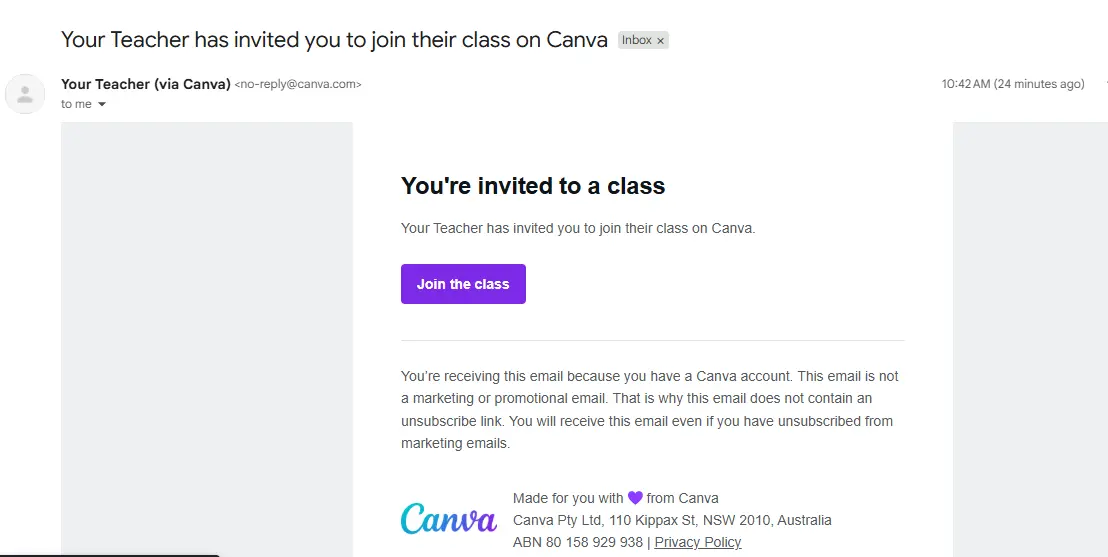Click the ABN 80 158 929 938 text
Image resolution: width=1108 pixels, height=557 pixels.
coord(578,542)
